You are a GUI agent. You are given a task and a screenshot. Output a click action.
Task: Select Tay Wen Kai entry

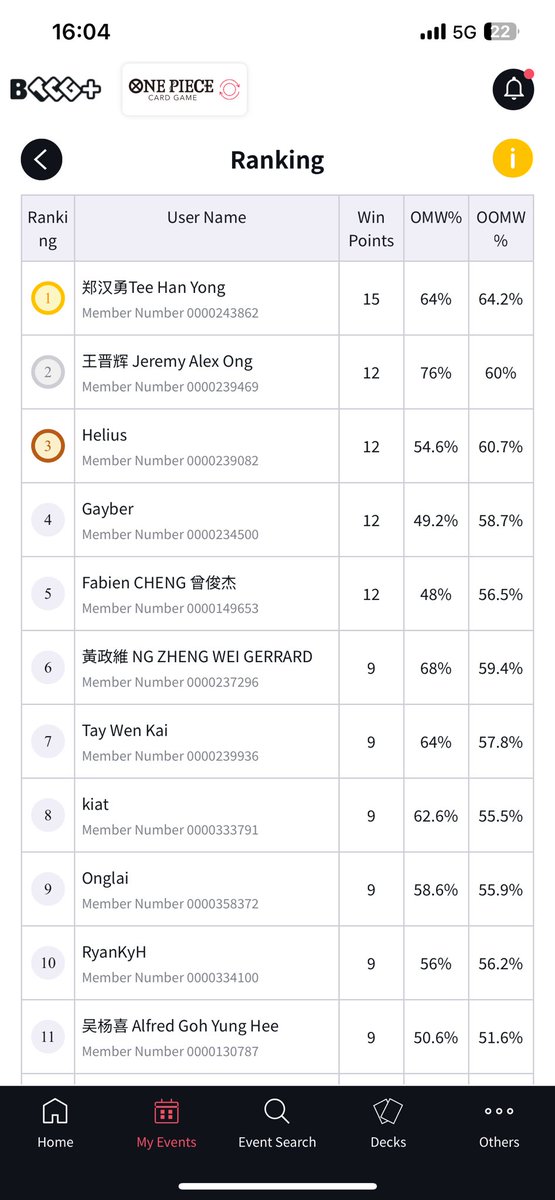coord(278,743)
